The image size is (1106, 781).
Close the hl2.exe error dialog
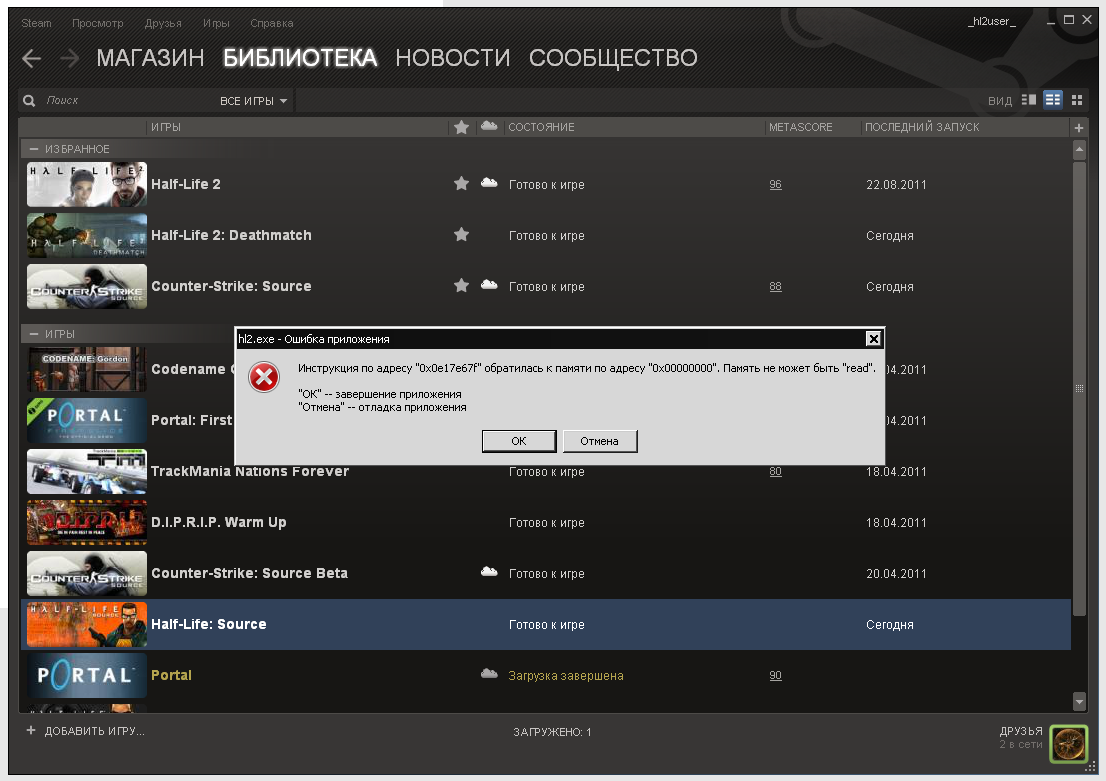[x=873, y=339]
